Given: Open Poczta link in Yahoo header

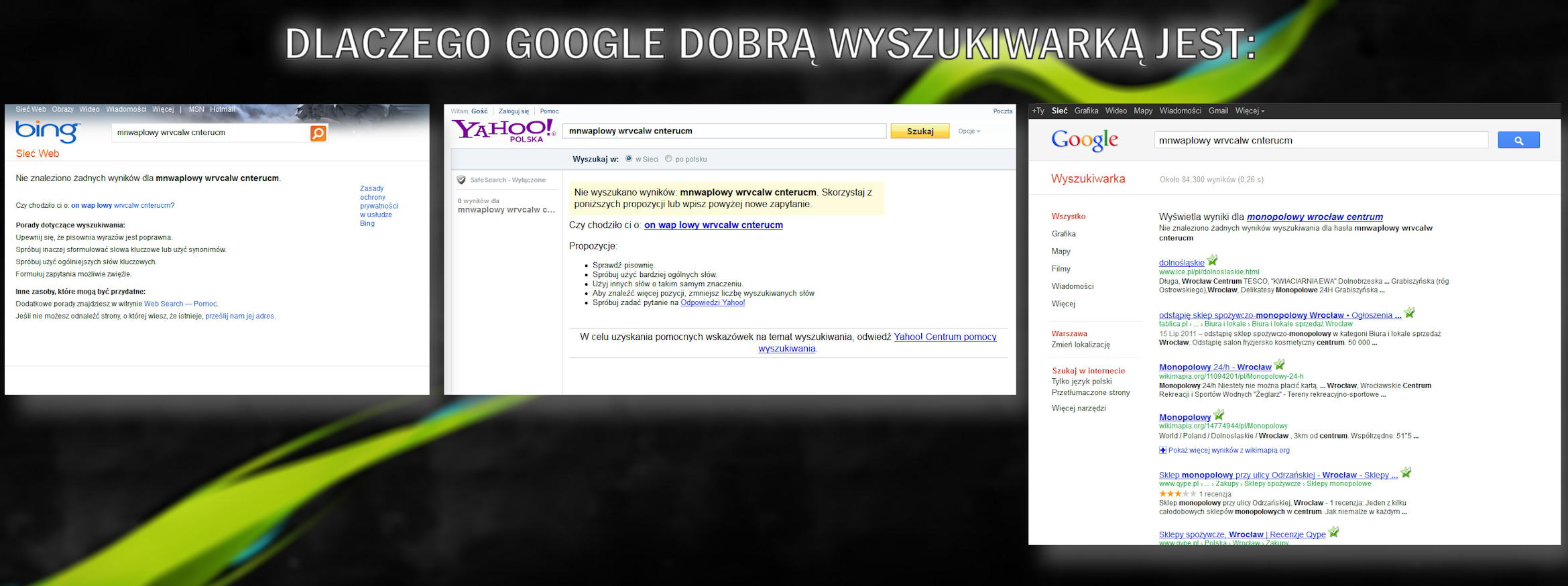Looking at the screenshot, I should (1003, 111).
